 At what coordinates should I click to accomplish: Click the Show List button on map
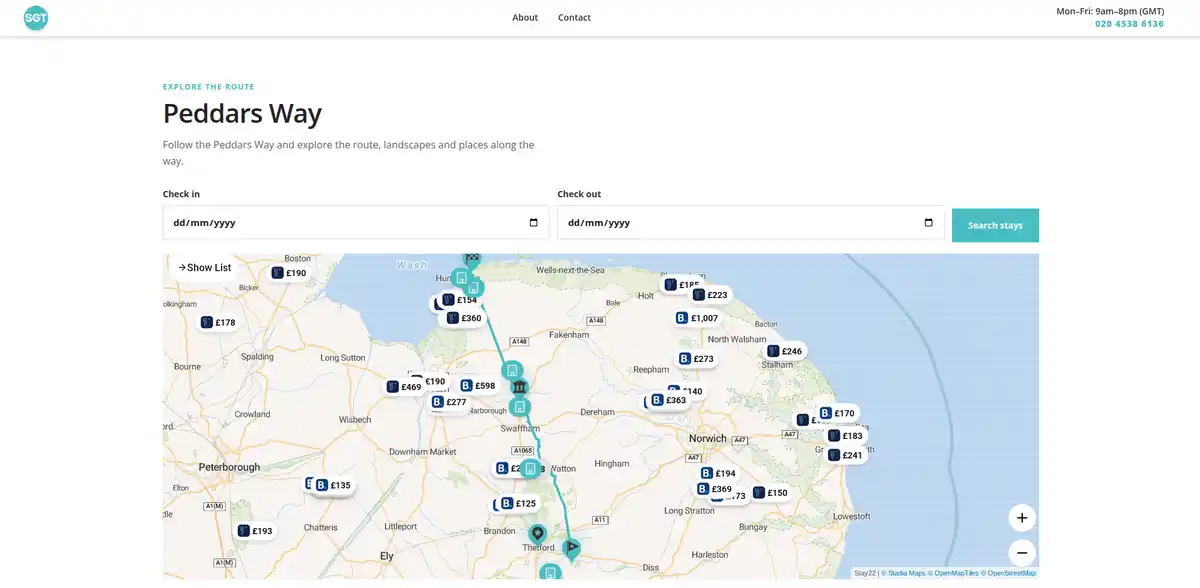coord(205,268)
